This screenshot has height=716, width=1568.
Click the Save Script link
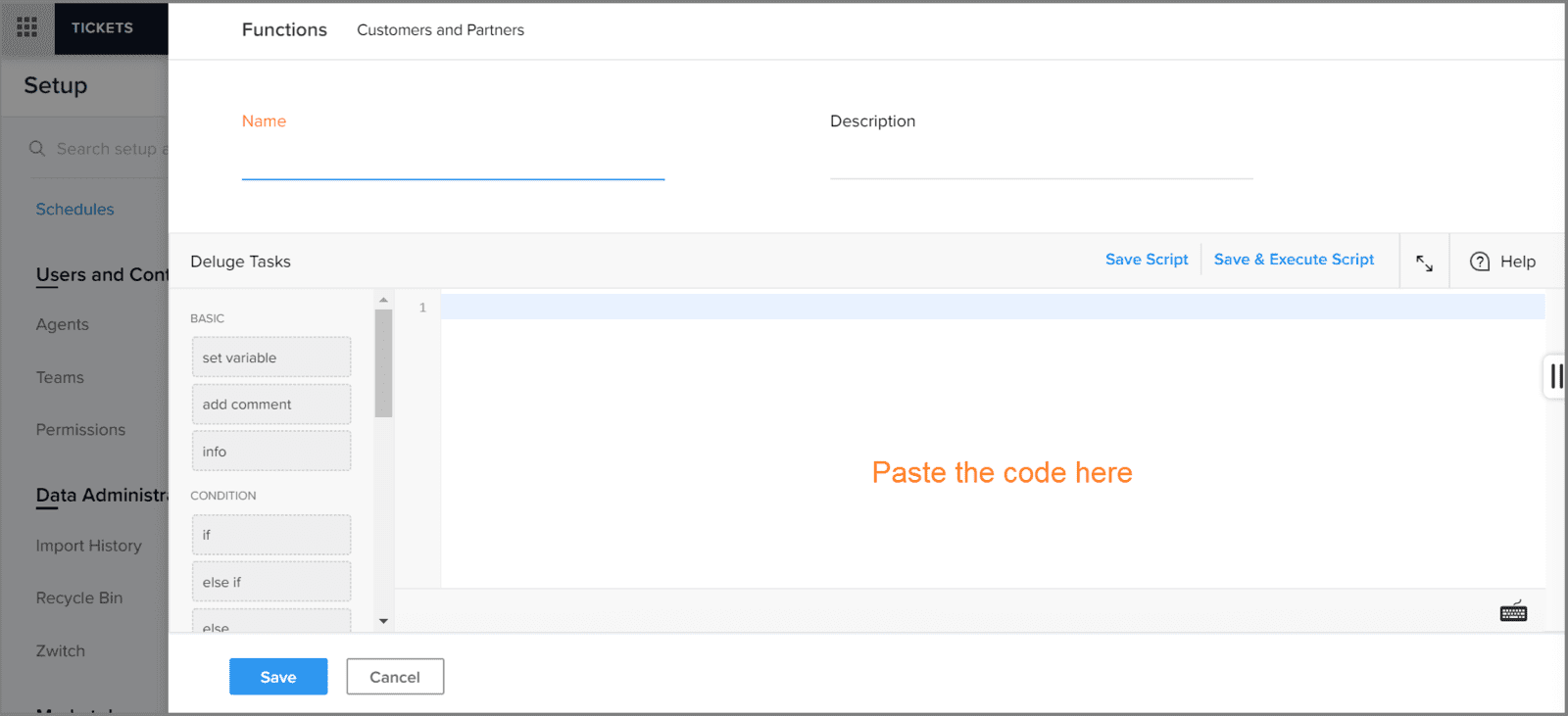pyautogui.click(x=1147, y=260)
